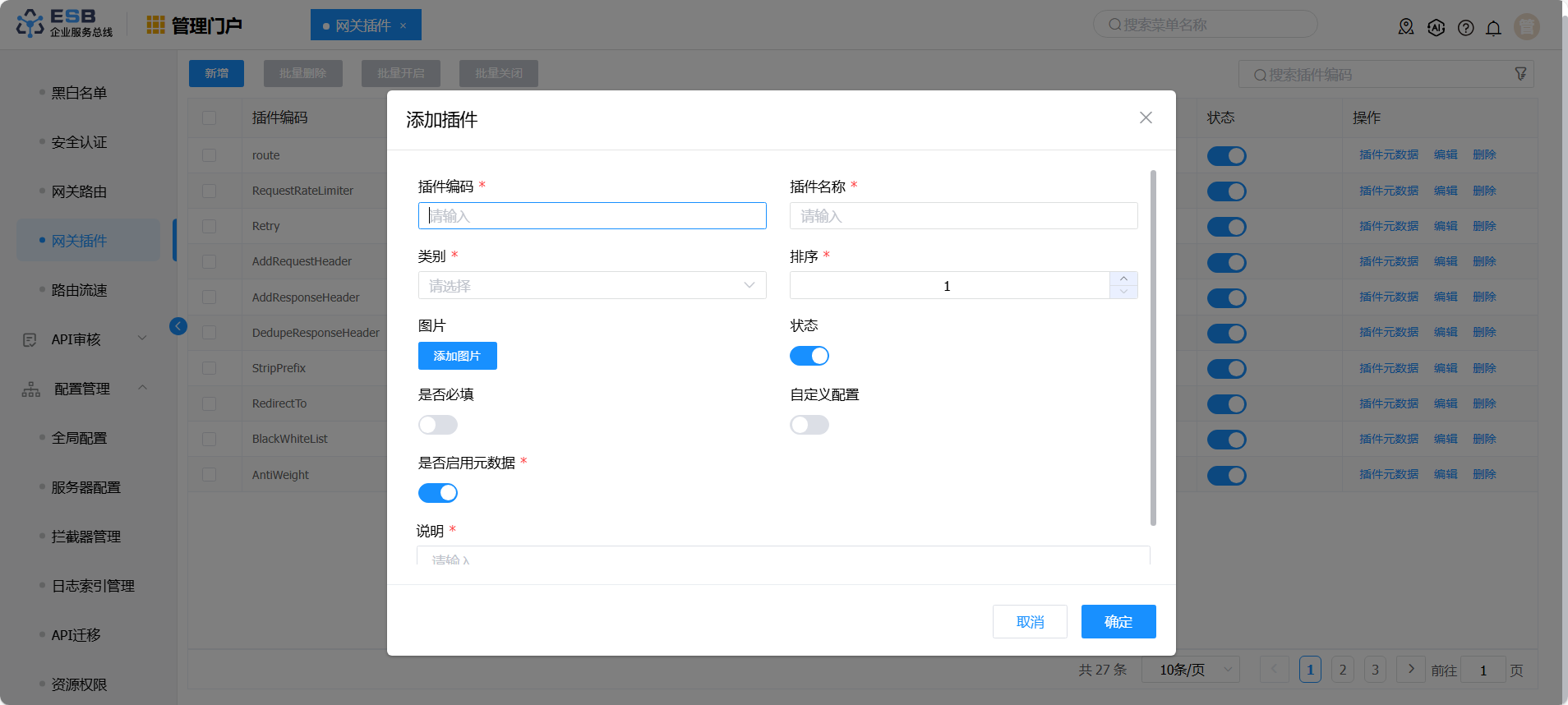Collapse sidebar with the round arrow button
Viewport: 1568px width, 705px height.
point(178,326)
